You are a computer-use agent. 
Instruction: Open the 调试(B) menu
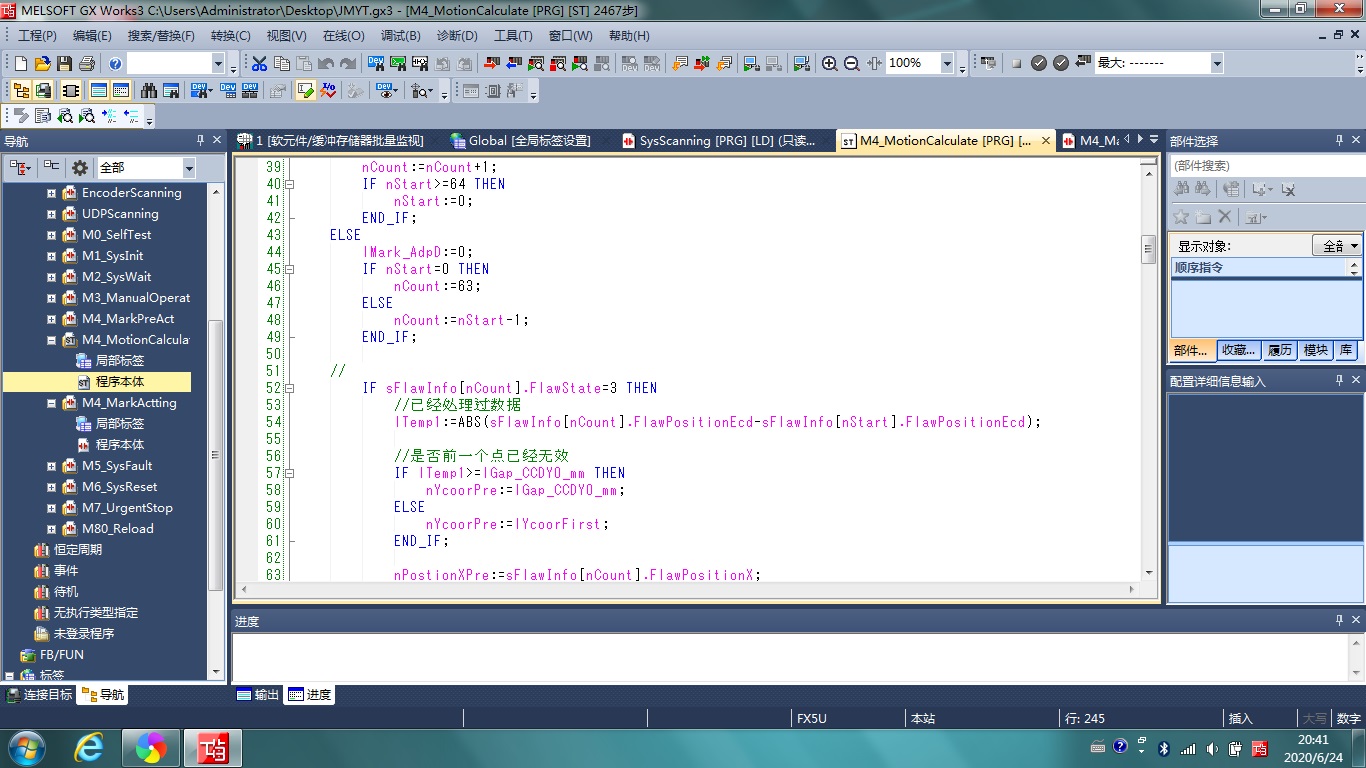point(400,35)
